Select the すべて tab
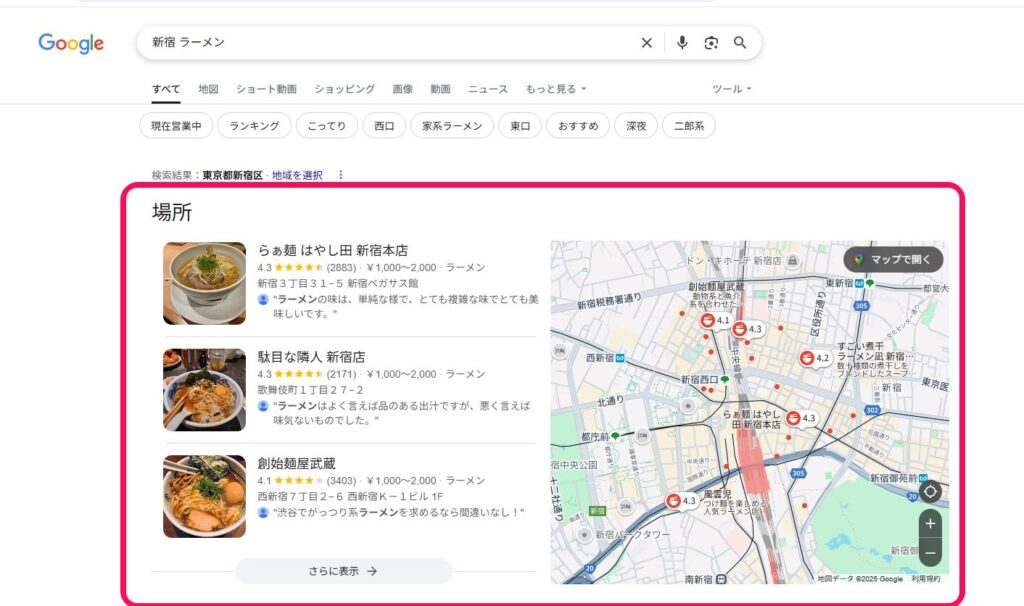1024x606 pixels. (166, 89)
